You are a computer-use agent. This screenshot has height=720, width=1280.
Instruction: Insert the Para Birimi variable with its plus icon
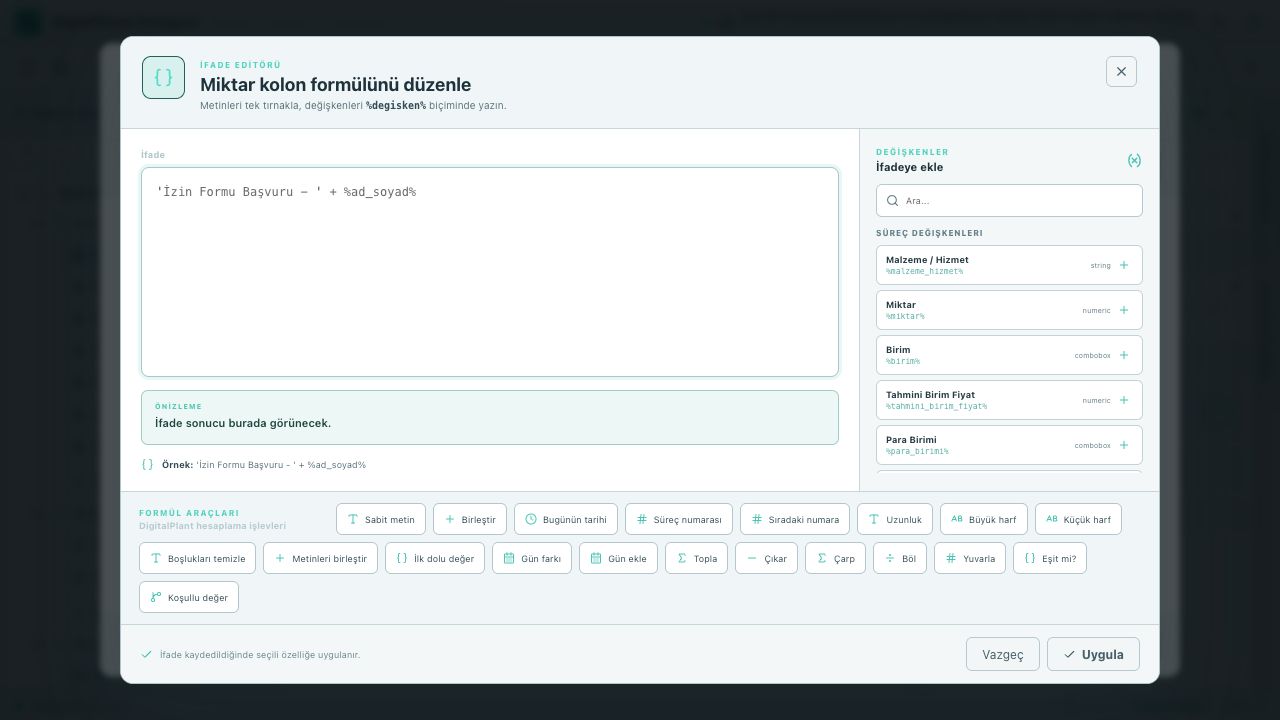tap(1124, 445)
